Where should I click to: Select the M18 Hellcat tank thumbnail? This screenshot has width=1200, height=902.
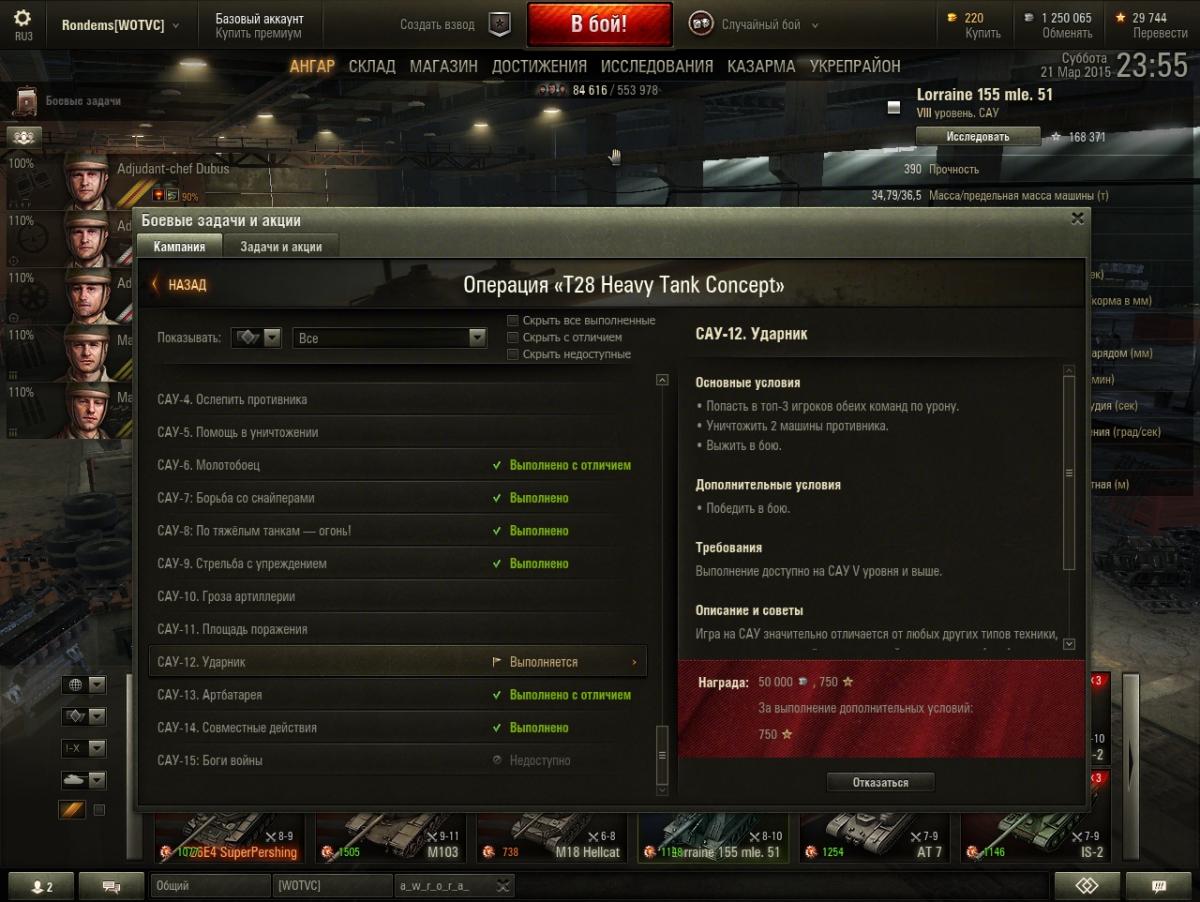(x=554, y=837)
